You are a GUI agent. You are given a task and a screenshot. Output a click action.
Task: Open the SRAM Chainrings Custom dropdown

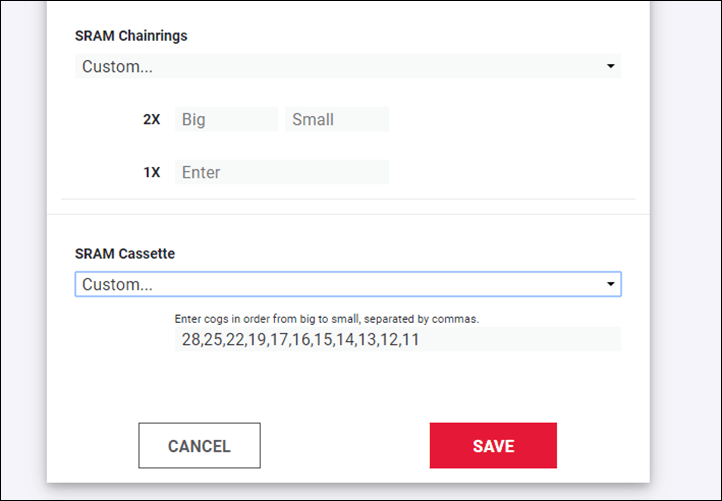[x=348, y=66]
